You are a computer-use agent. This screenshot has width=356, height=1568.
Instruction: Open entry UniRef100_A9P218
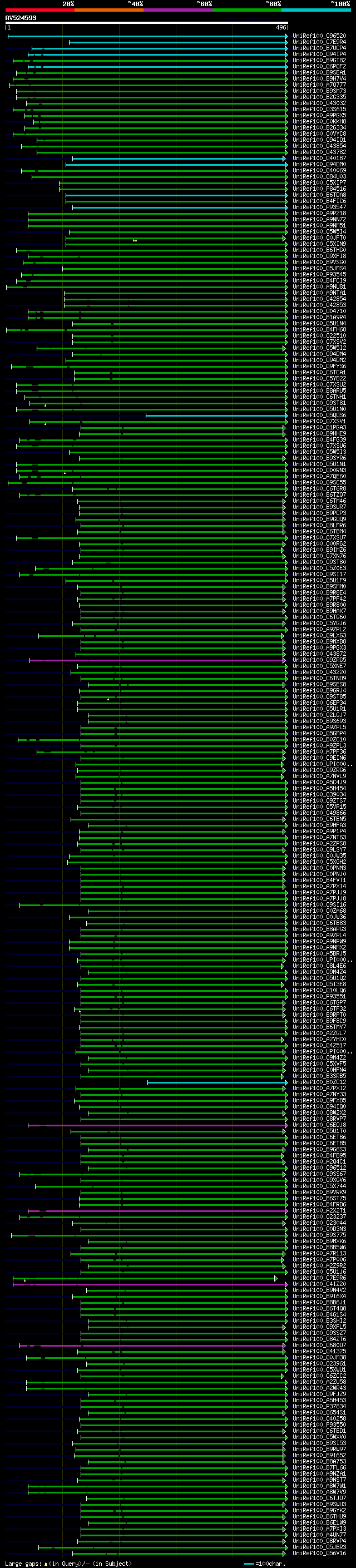pos(319,214)
